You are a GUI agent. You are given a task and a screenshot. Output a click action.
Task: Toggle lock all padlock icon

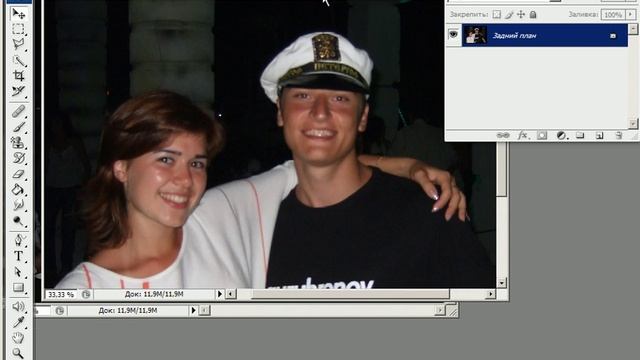[x=533, y=15]
